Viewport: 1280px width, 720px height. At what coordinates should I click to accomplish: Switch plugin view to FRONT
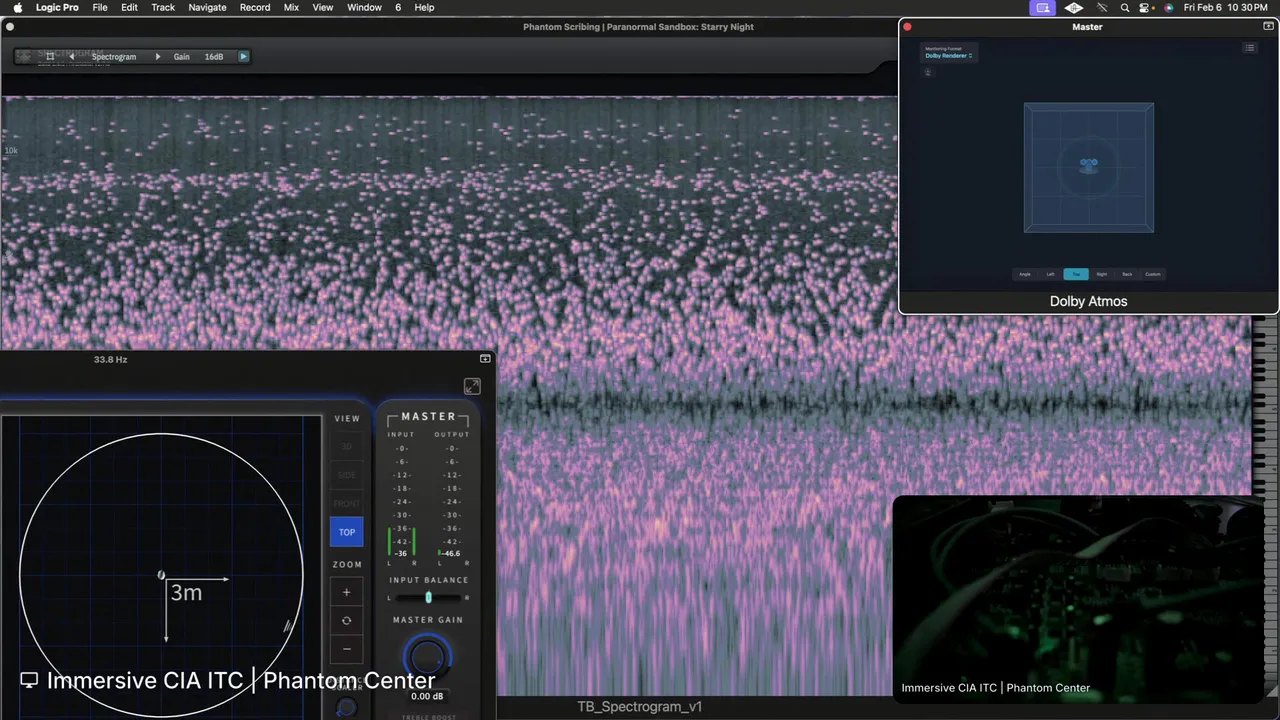point(347,504)
